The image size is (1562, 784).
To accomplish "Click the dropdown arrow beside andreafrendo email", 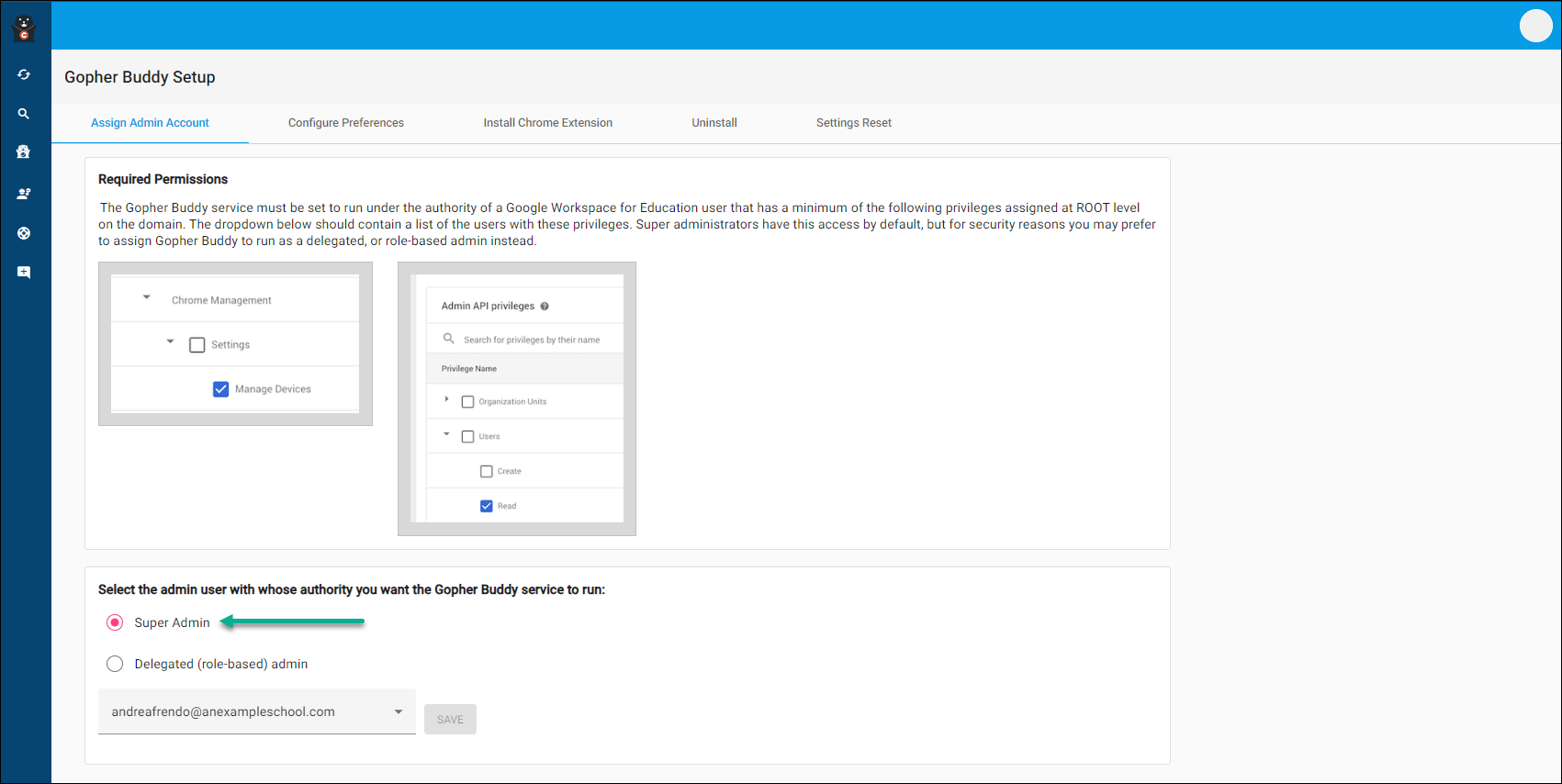I will tap(399, 711).
